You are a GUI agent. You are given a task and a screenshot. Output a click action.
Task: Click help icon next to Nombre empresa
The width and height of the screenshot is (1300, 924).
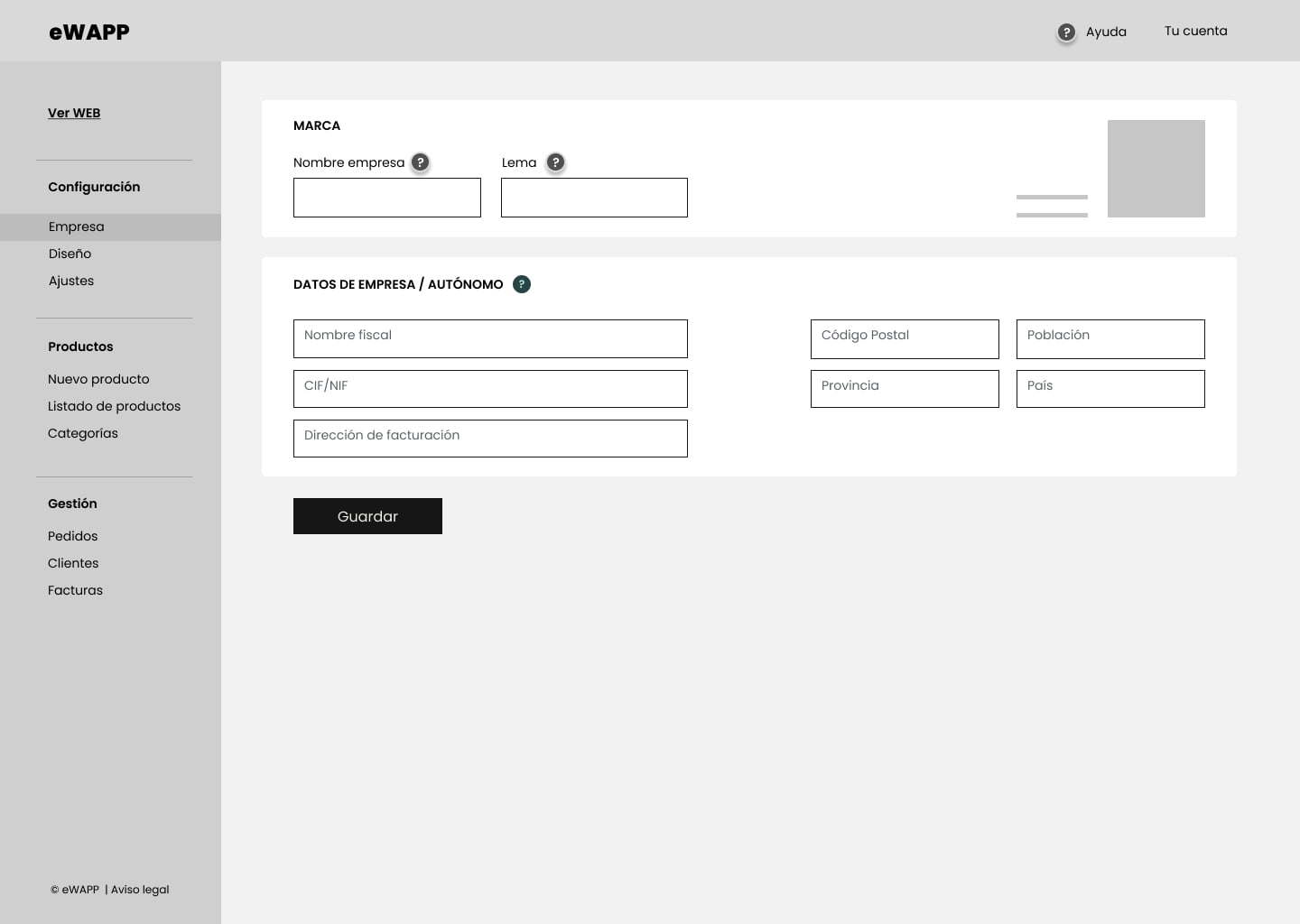click(420, 162)
